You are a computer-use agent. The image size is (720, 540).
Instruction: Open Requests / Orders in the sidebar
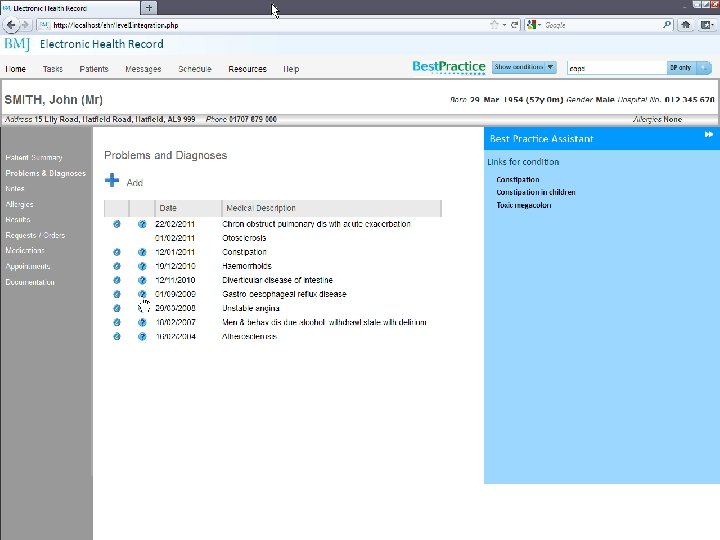pos(35,235)
